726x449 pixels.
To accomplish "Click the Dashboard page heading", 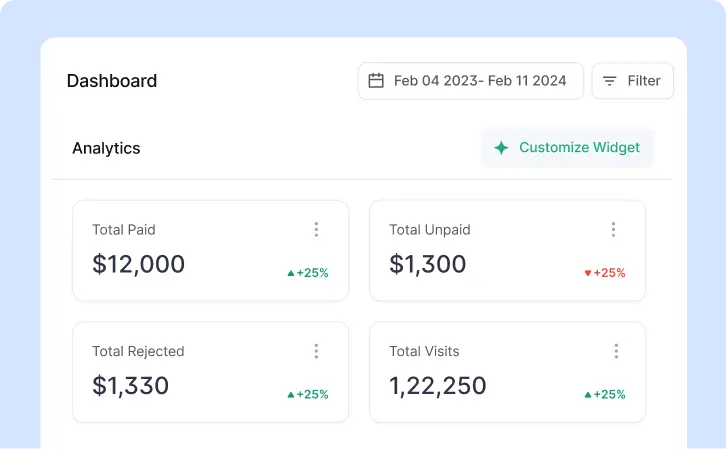I will (112, 81).
